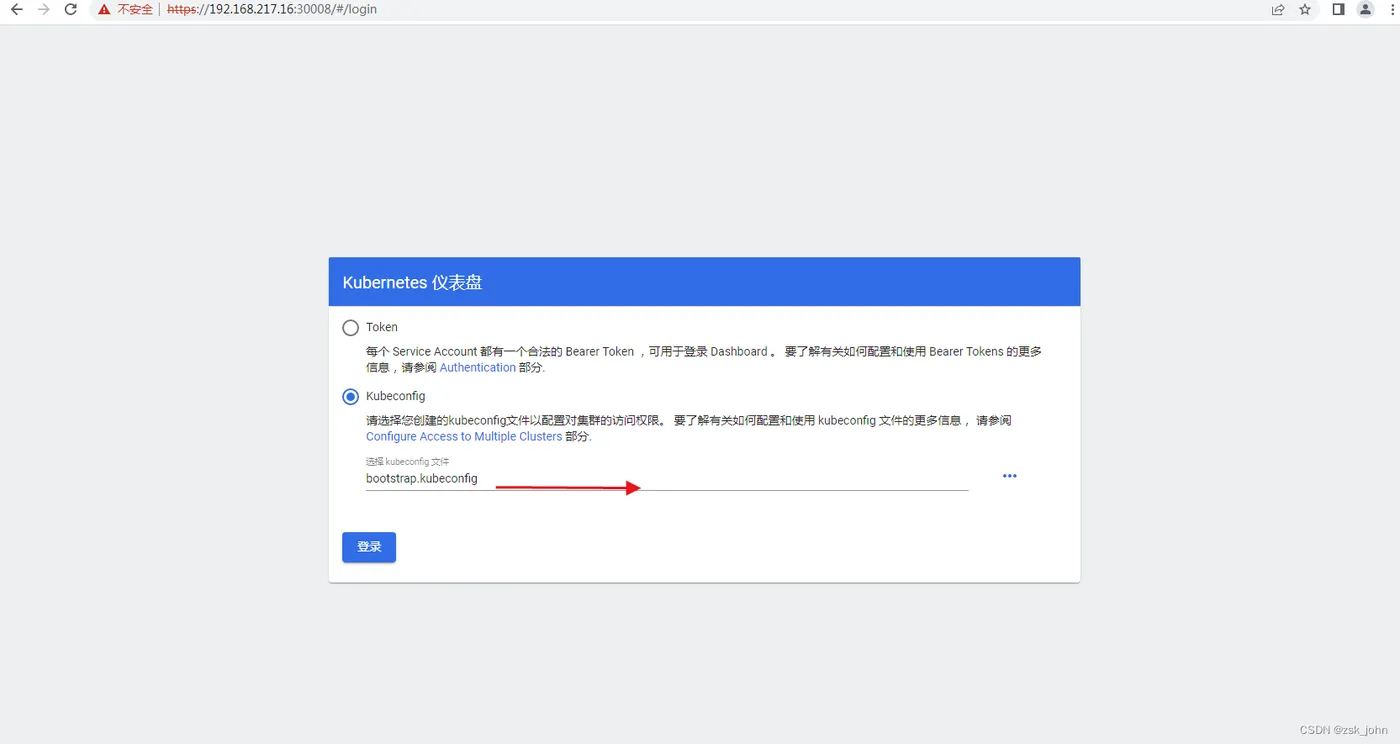Click the browser reload icon

69,9
